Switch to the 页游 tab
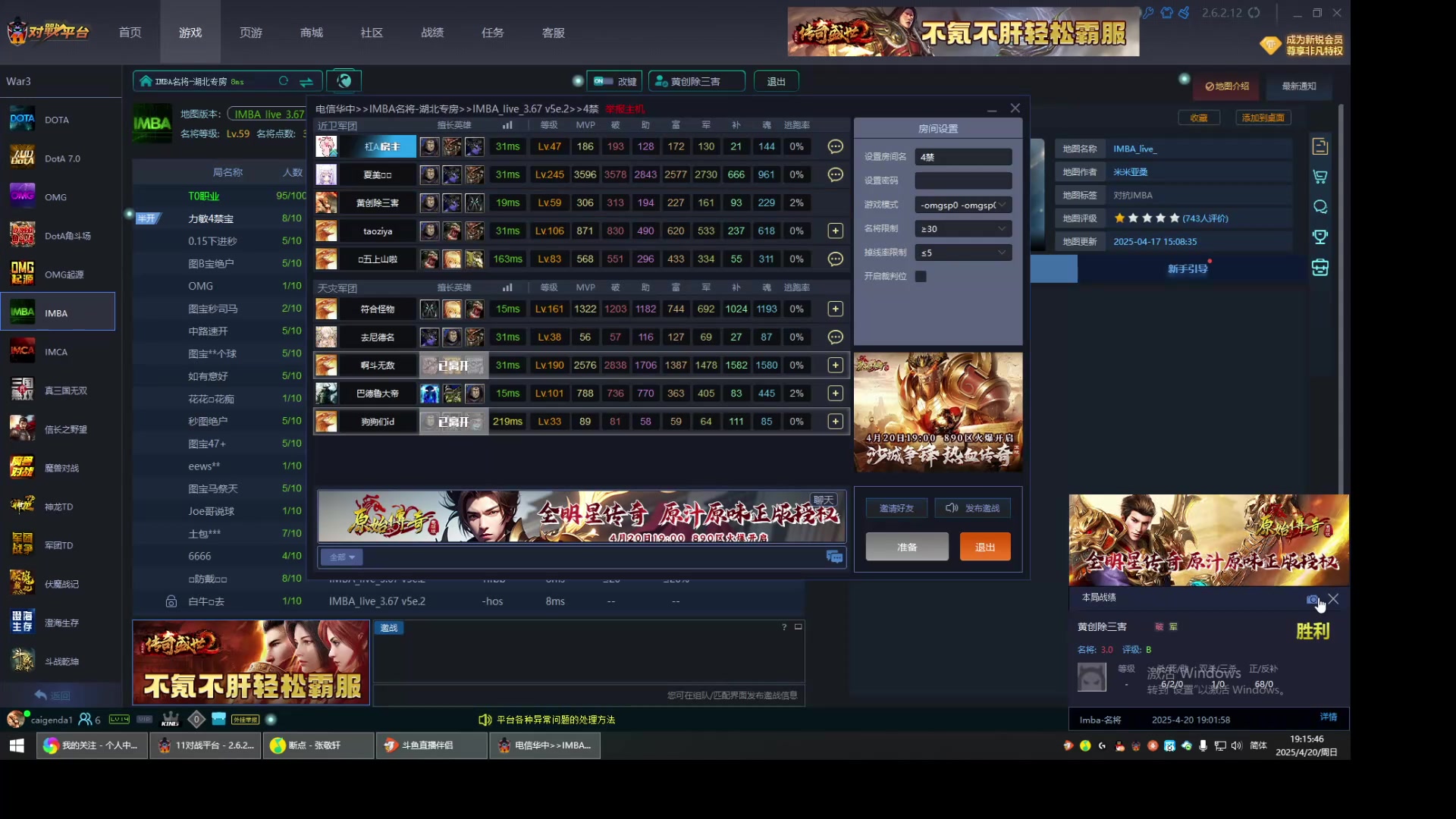1456x819 pixels. click(250, 33)
